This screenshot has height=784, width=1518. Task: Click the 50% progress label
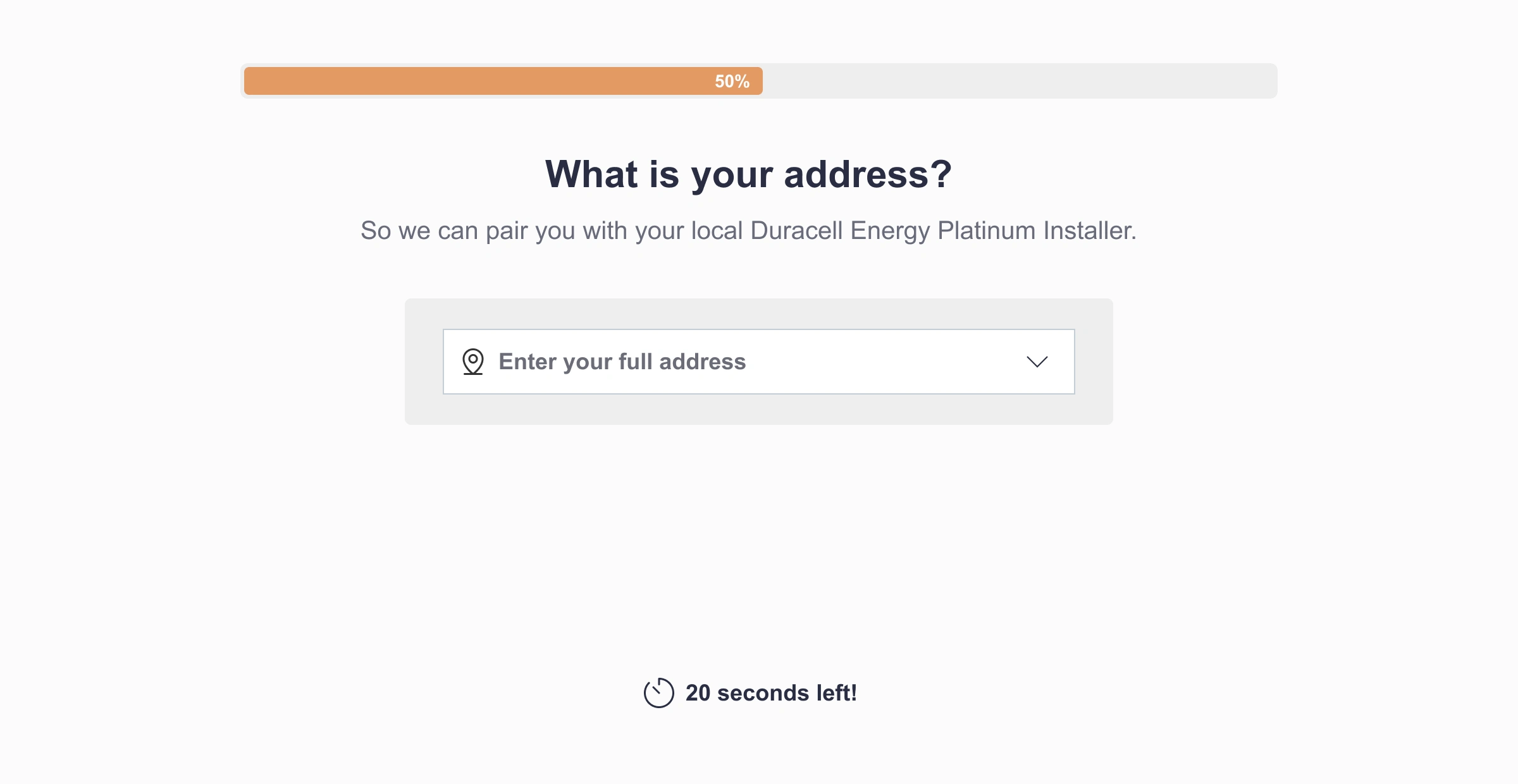pyautogui.click(x=732, y=82)
